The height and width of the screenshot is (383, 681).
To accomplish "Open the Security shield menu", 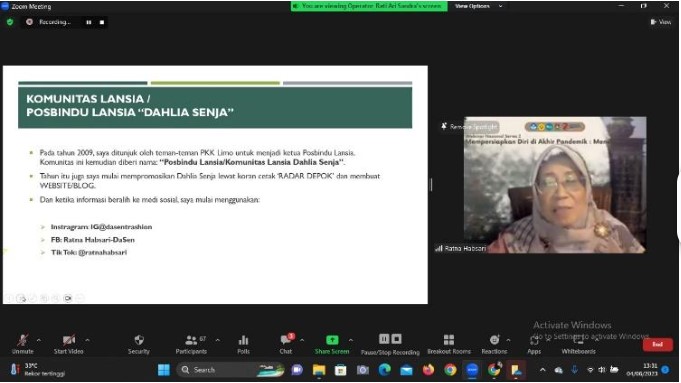I will [139, 344].
